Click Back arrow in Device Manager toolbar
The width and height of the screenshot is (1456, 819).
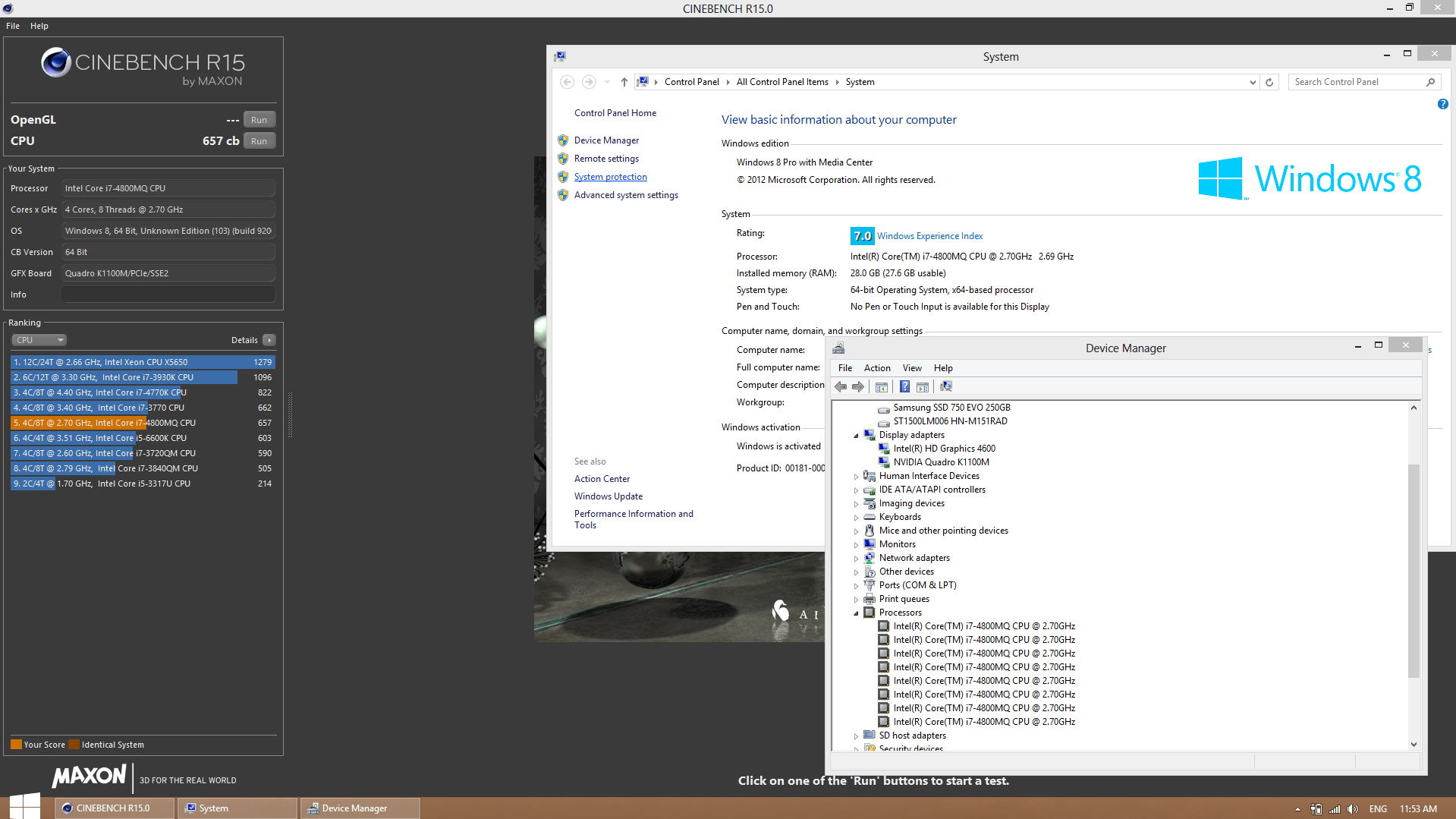pos(841,387)
